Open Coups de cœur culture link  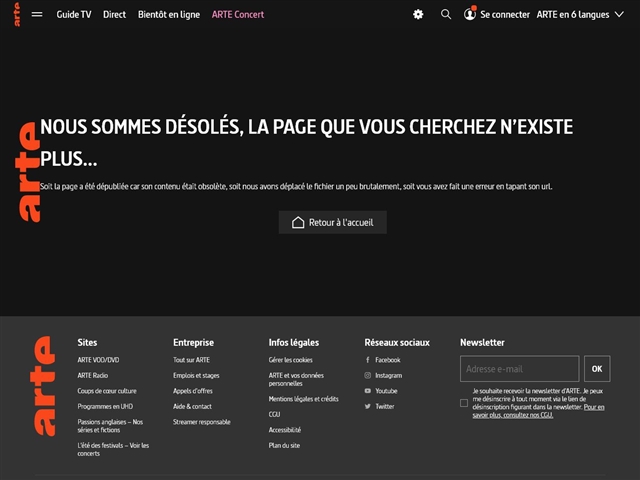(107, 391)
